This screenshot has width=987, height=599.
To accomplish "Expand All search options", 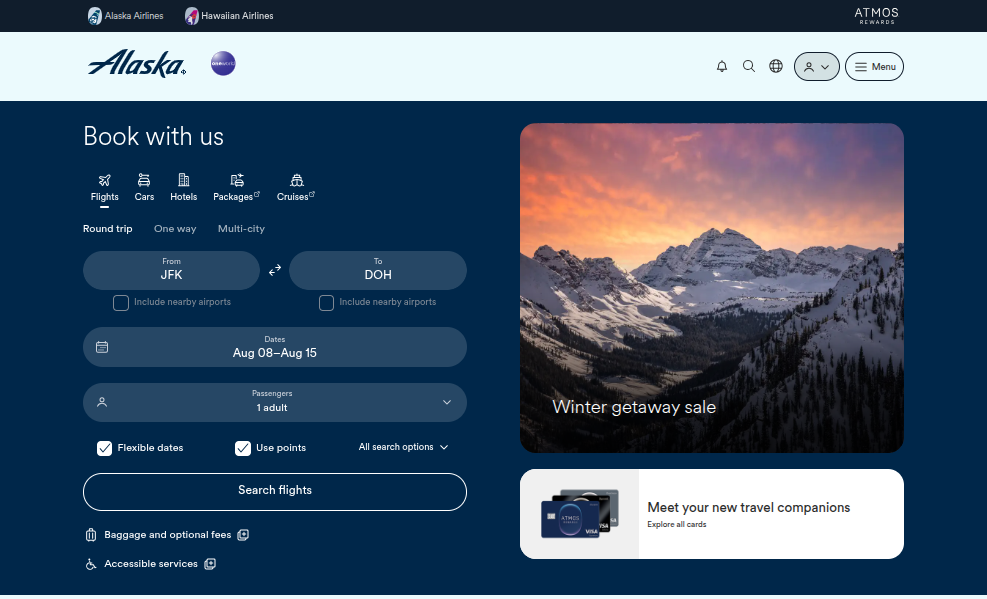I will (403, 447).
